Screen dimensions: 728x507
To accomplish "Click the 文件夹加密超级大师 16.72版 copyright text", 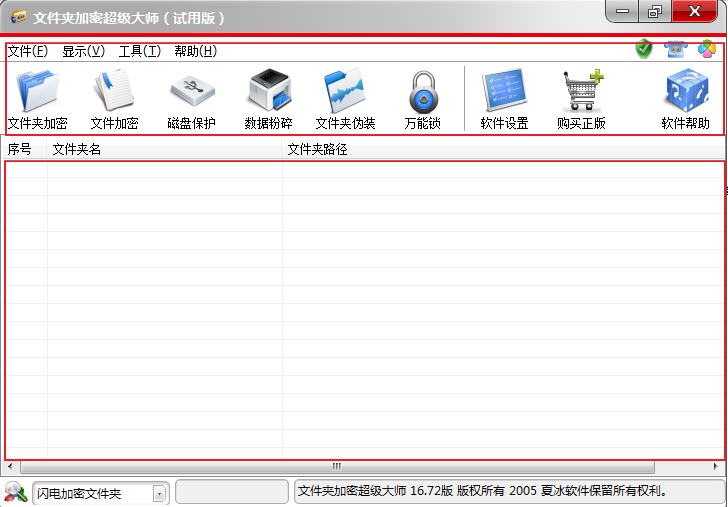I will (483, 491).
